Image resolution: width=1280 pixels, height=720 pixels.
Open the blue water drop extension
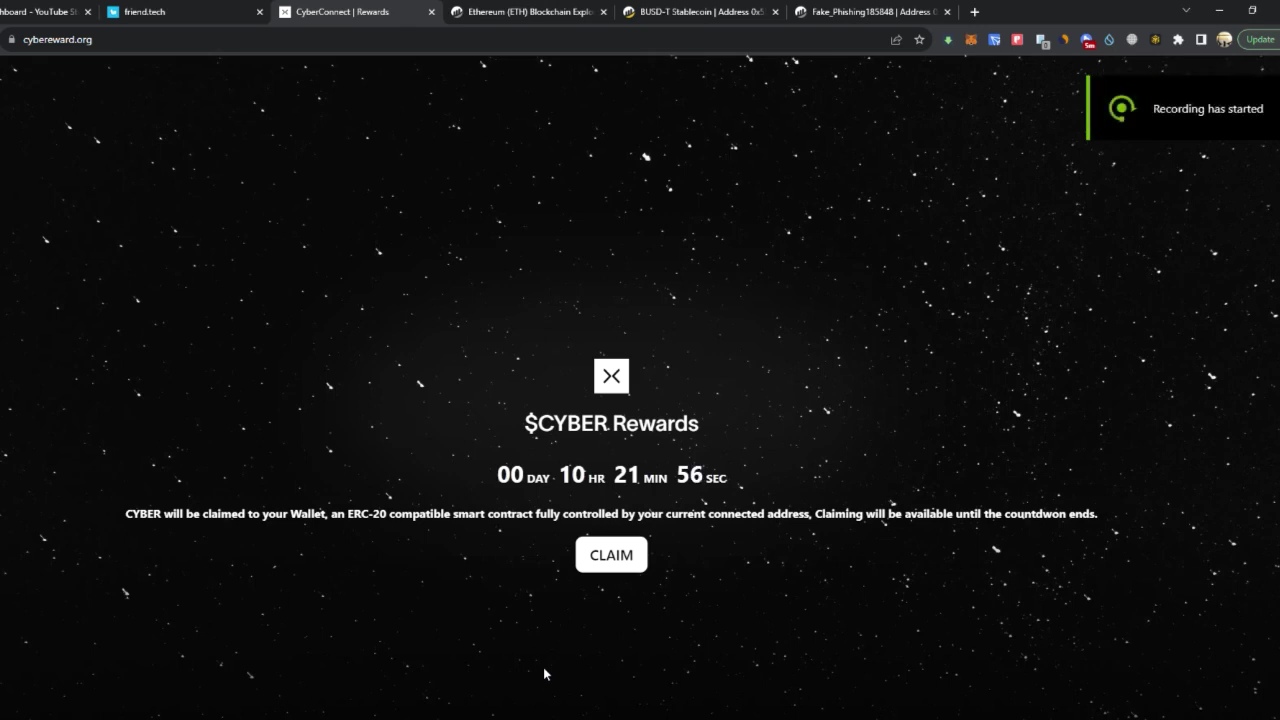(x=1109, y=40)
